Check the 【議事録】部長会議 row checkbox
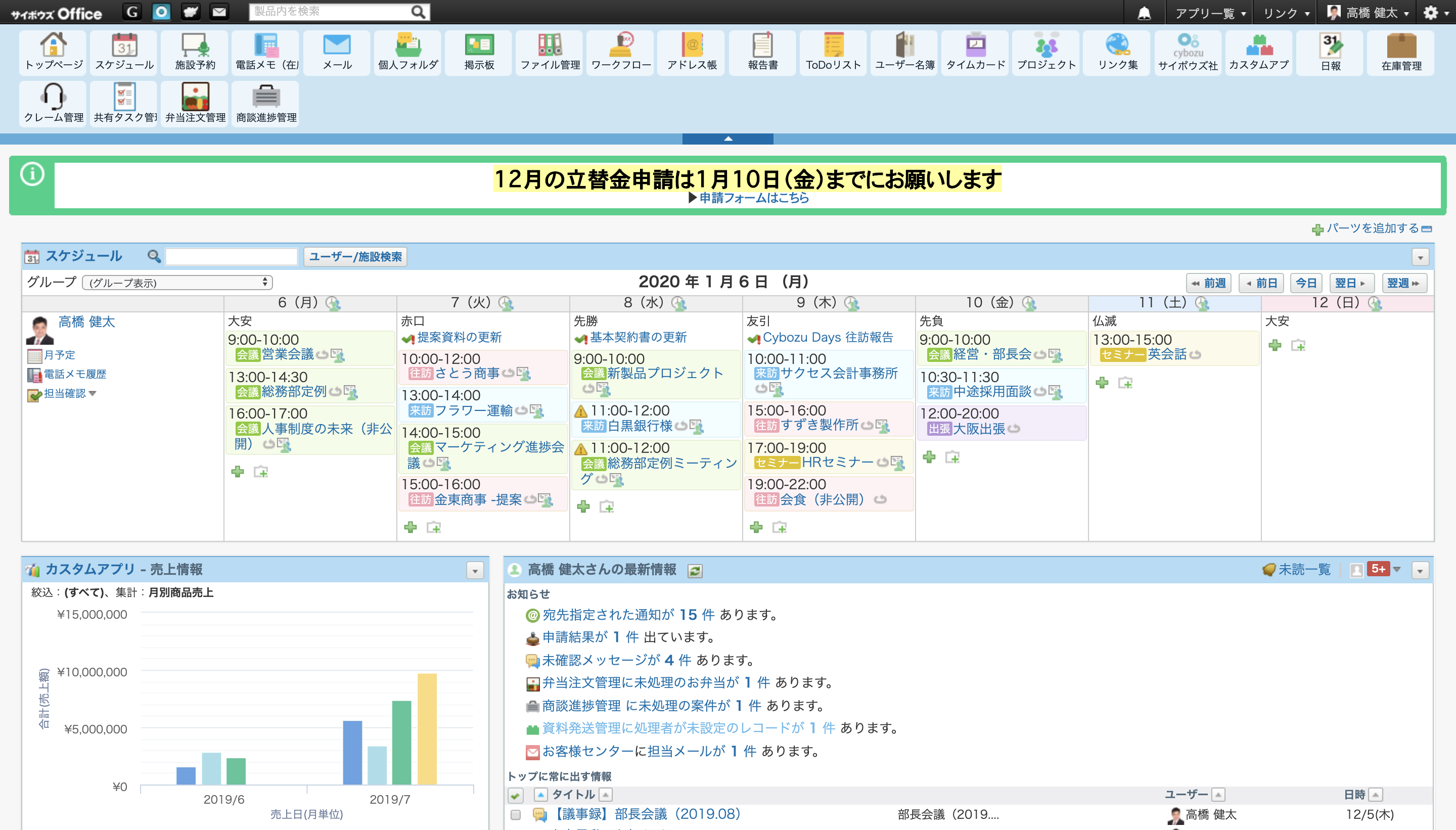This screenshot has width=1456, height=830. [516, 815]
